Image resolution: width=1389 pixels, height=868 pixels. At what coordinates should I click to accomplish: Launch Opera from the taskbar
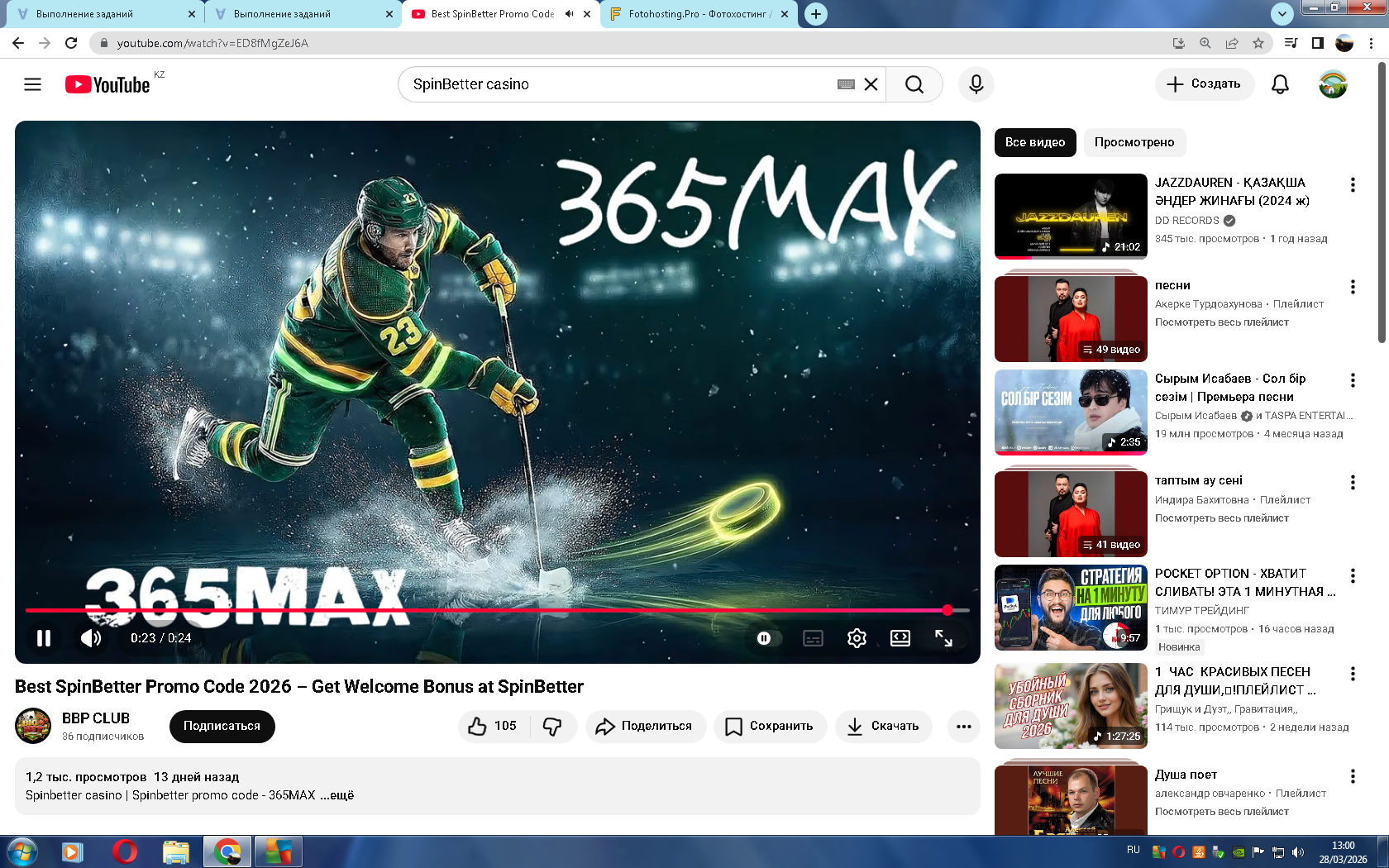coord(124,851)
